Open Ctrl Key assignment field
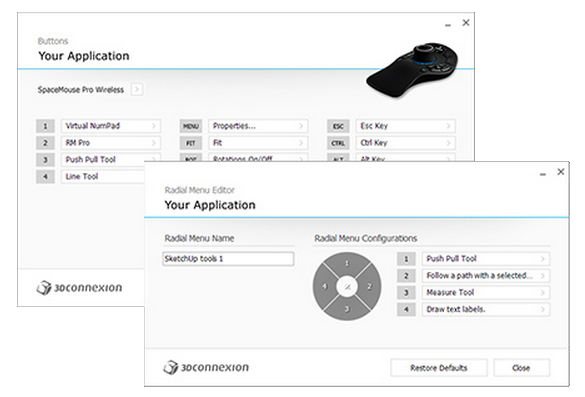The width and height of the screenshot is (585, 397). point(406,143)
